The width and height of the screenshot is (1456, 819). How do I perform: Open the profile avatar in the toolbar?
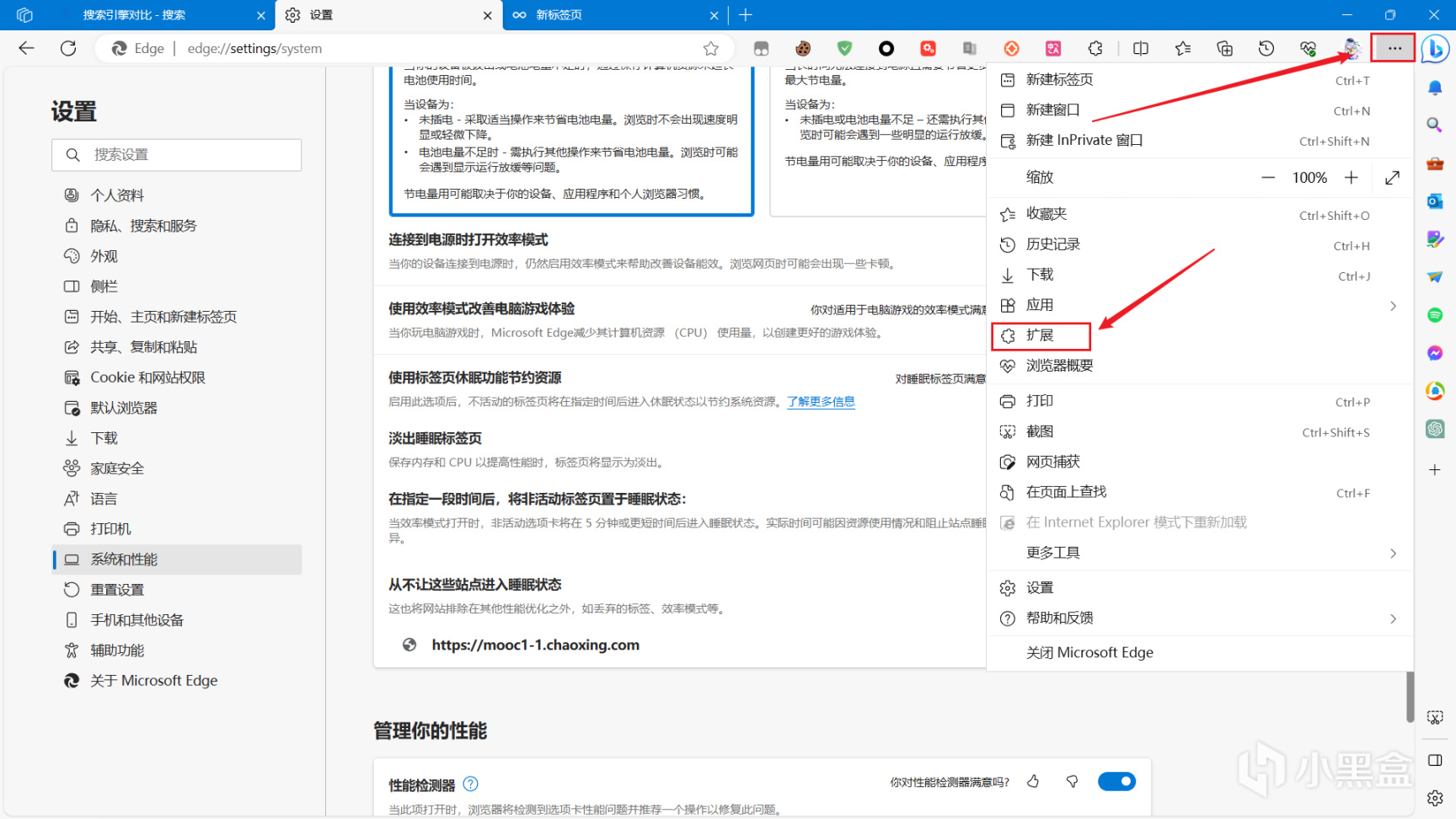coord(1352,49)
